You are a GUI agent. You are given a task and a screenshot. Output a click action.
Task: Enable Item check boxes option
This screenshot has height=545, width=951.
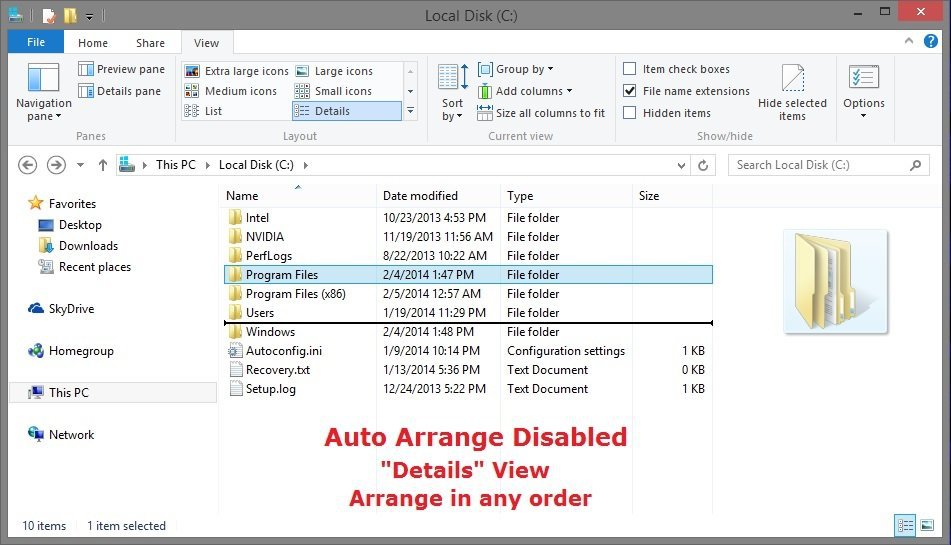[x=630, y=69]
